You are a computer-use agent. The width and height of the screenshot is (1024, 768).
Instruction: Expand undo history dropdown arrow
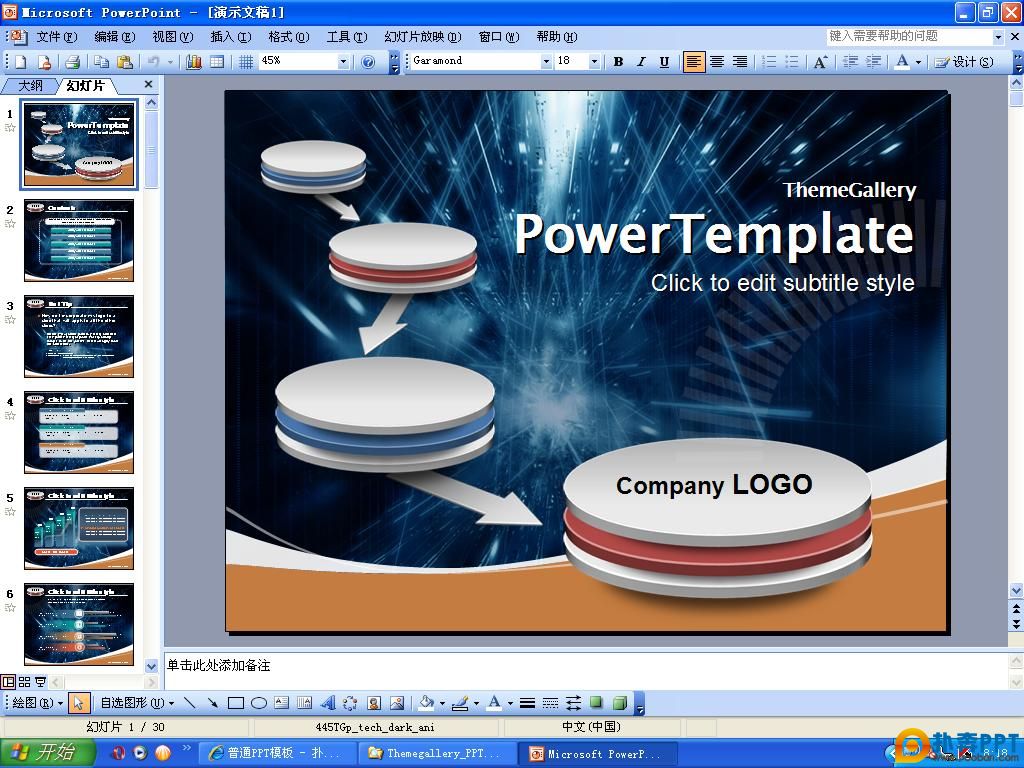coord(170,61)
